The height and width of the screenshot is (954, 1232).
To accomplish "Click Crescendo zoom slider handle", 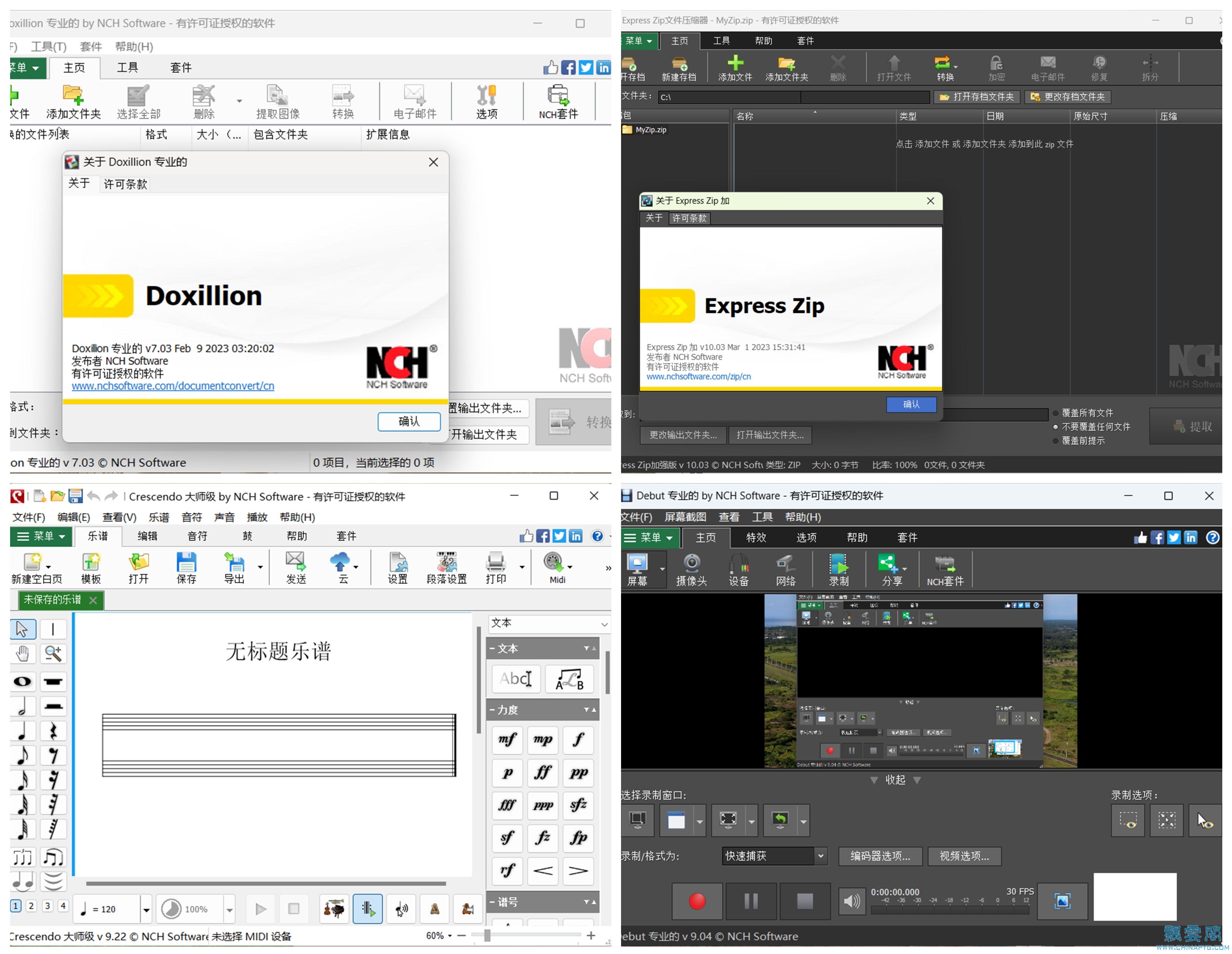I will [487, 935].
